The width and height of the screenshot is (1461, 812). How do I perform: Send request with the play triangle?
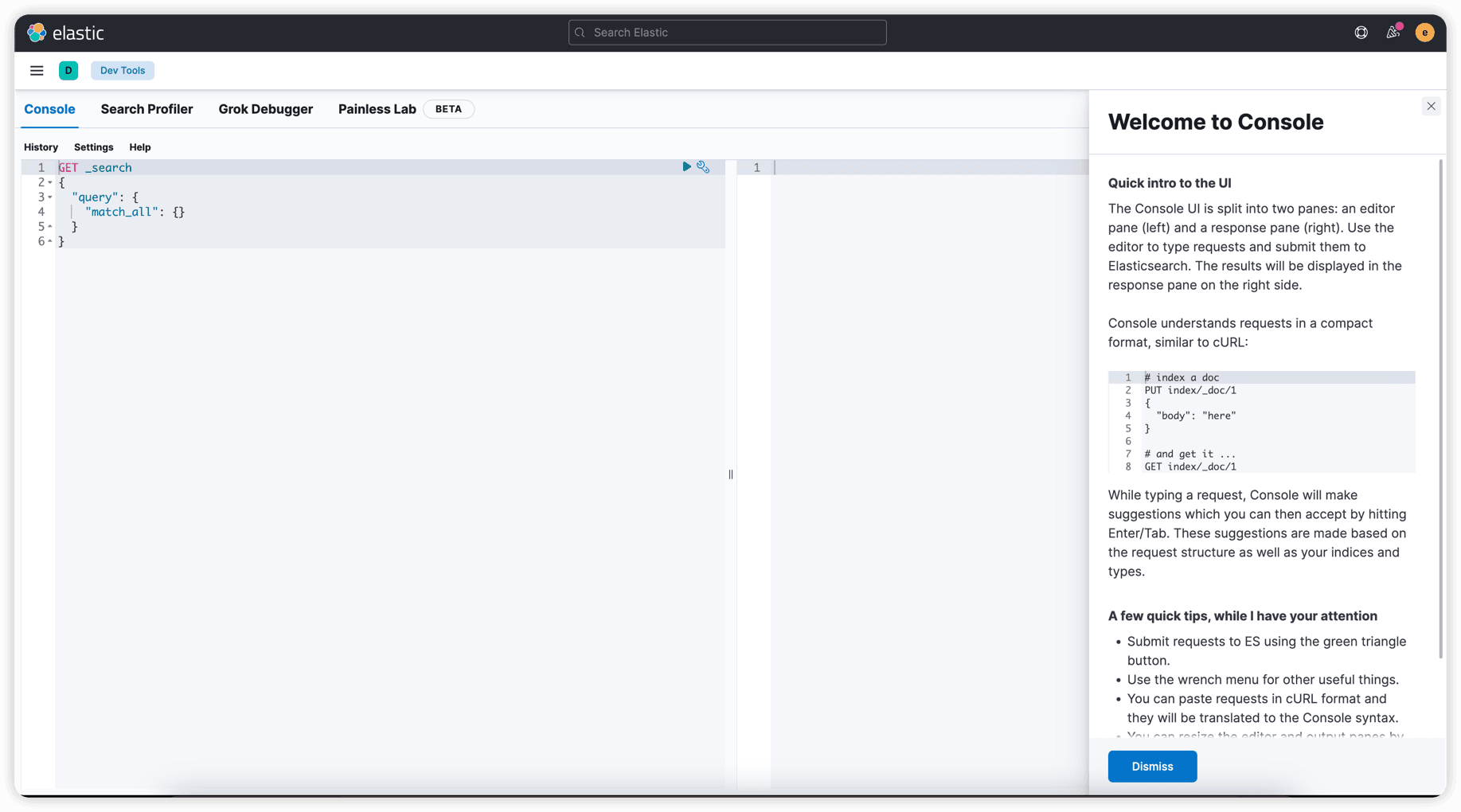click(686, 166)
